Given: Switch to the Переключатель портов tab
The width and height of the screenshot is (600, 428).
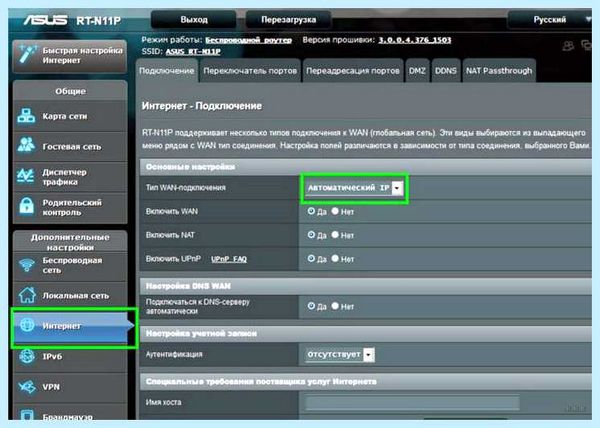Looking at the screenshot, I should (250, 71).
